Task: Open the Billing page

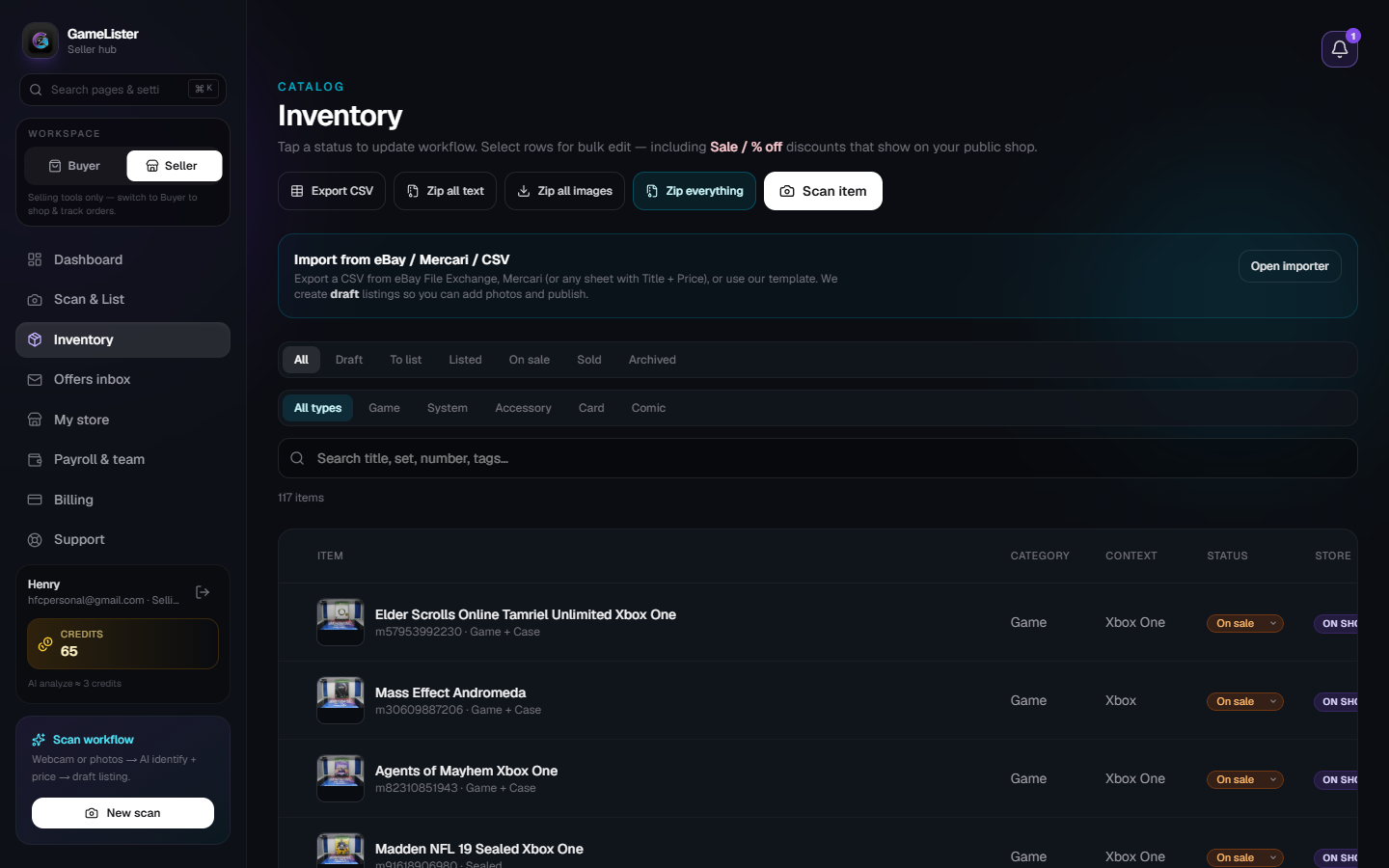Action: 123,500
